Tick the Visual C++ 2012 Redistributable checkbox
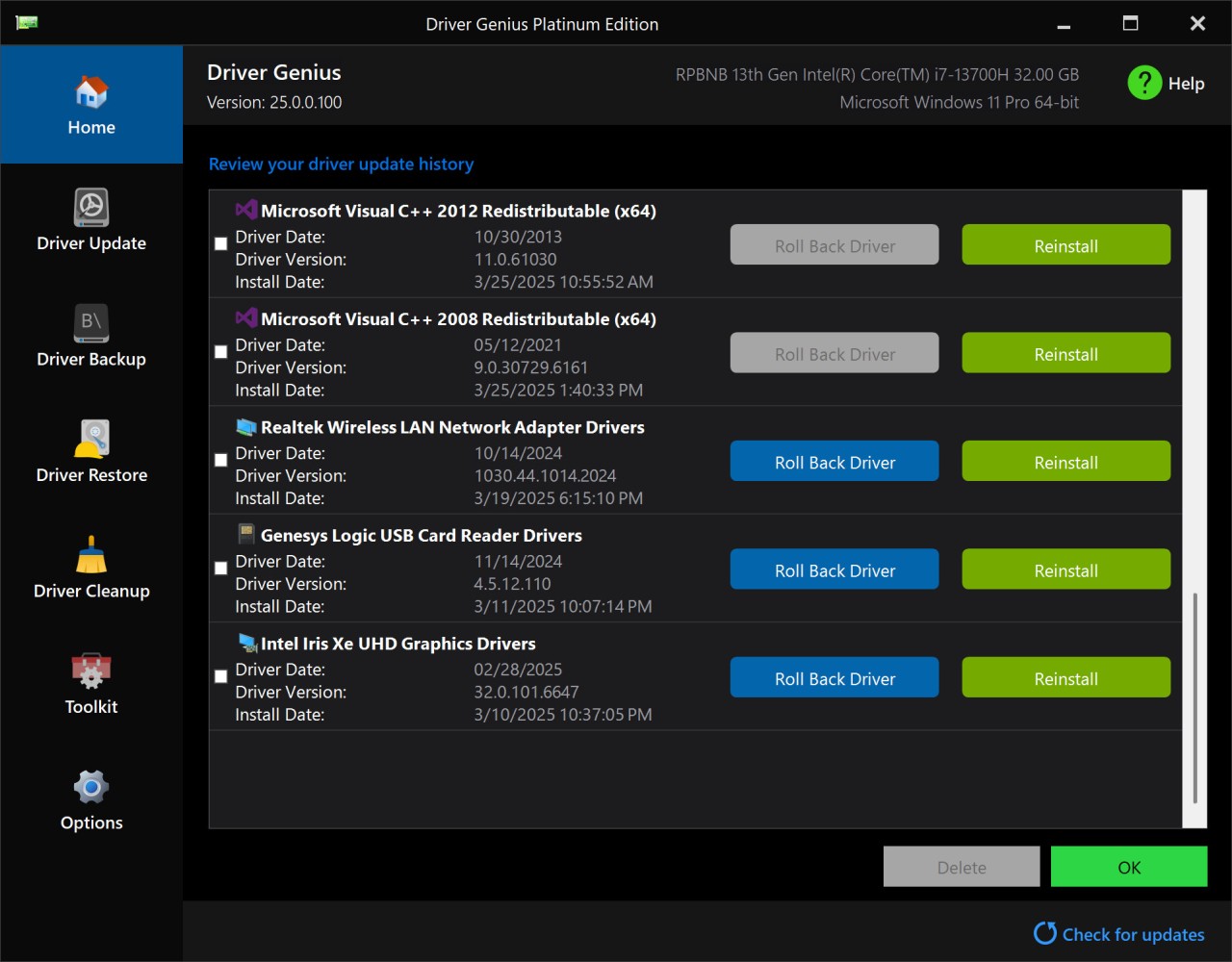The width and height of the screenshot is (1232, 962). (221, 244)
